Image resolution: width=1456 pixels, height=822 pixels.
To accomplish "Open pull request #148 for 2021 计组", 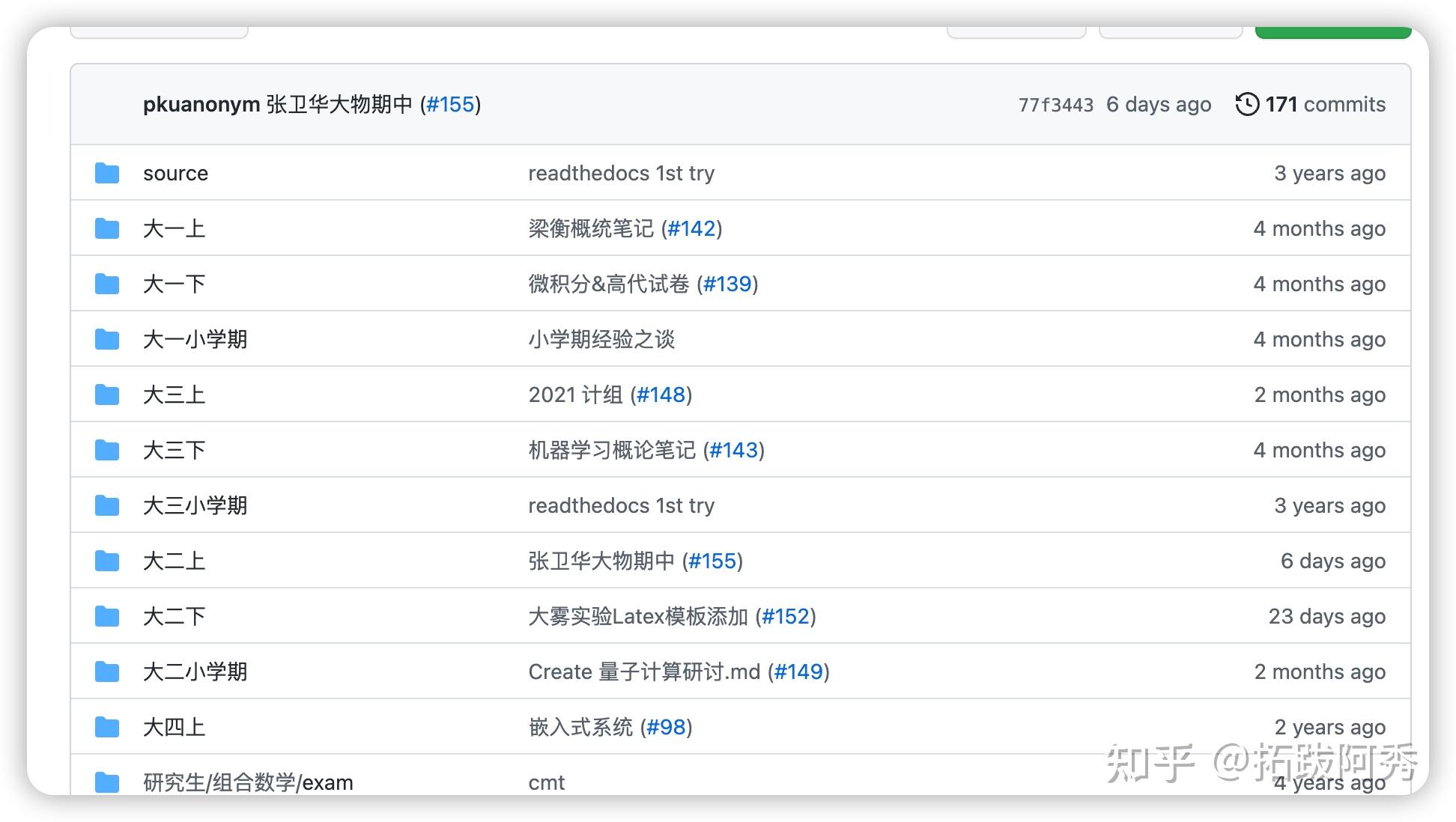I will point(662,395).
